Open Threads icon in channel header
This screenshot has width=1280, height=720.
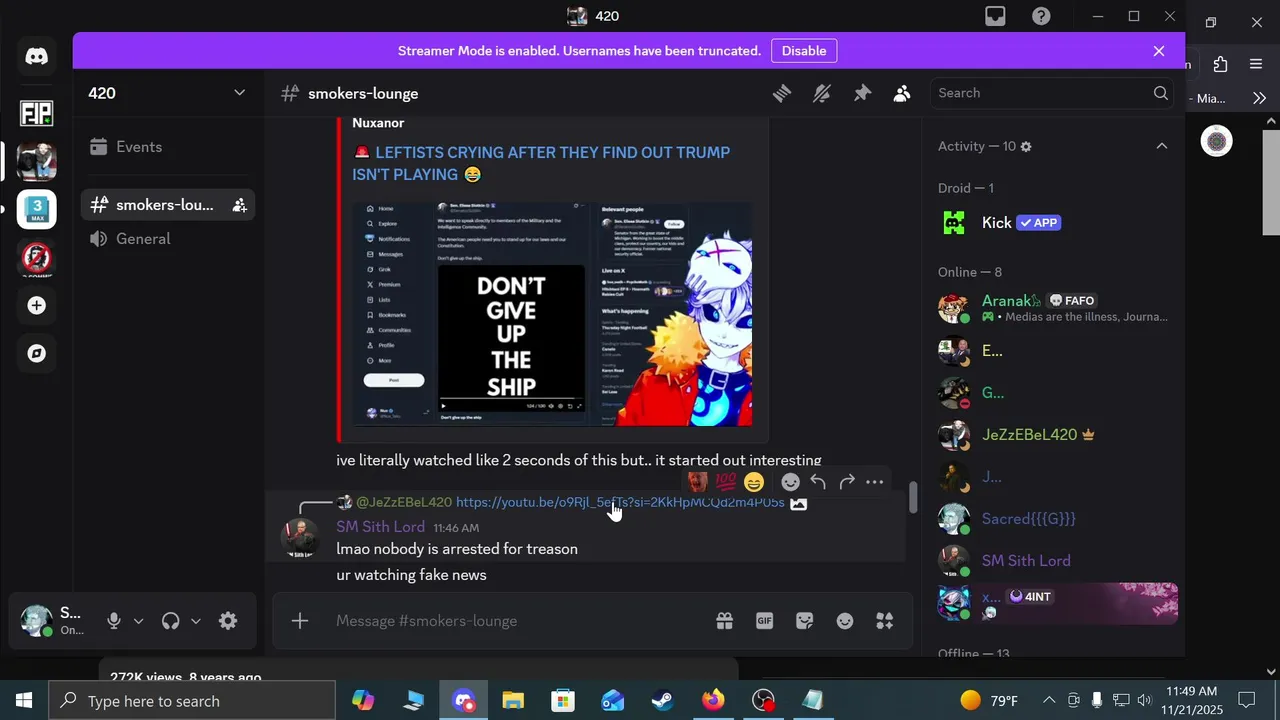click(x=782, y=93)
